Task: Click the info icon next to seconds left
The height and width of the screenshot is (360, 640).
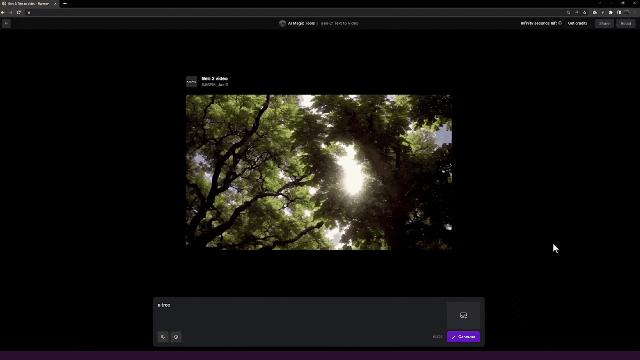Action: click(x=560, y=23)
